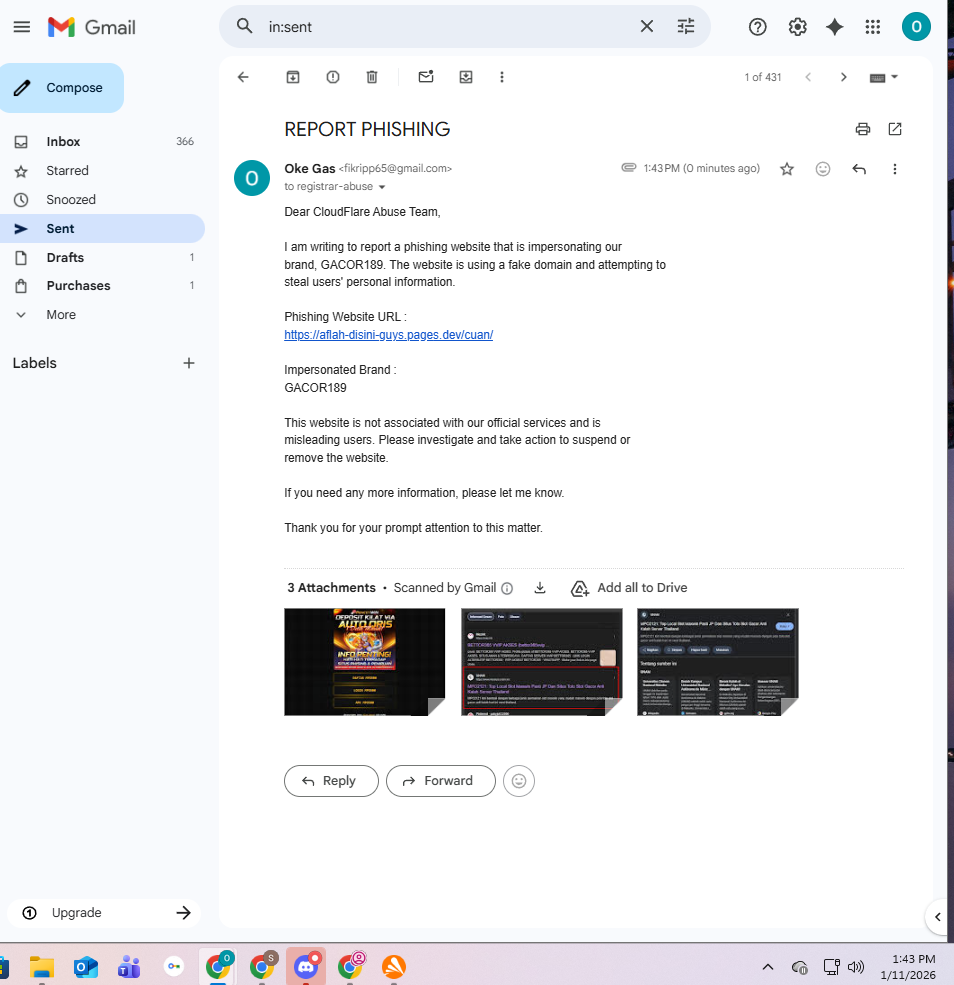Download all attachments
Screen dimensions: 954x985
point(539,588)
